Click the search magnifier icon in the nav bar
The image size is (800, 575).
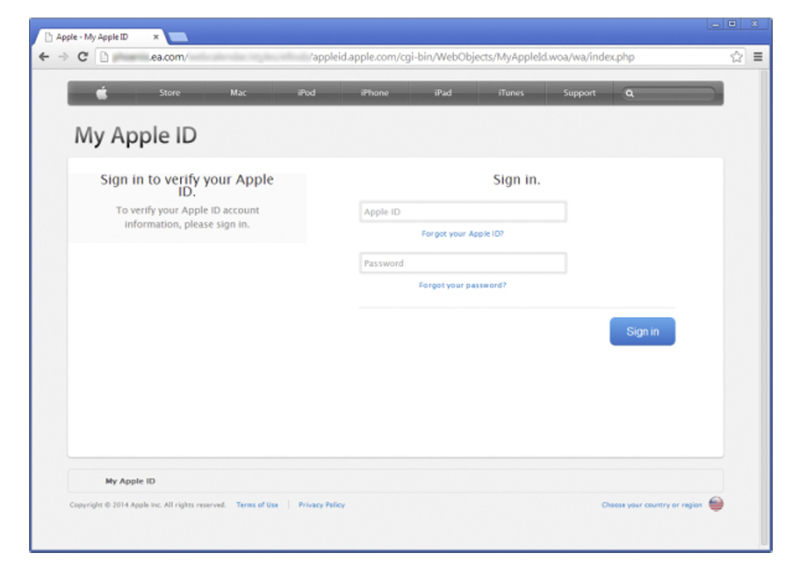[630, 93]
